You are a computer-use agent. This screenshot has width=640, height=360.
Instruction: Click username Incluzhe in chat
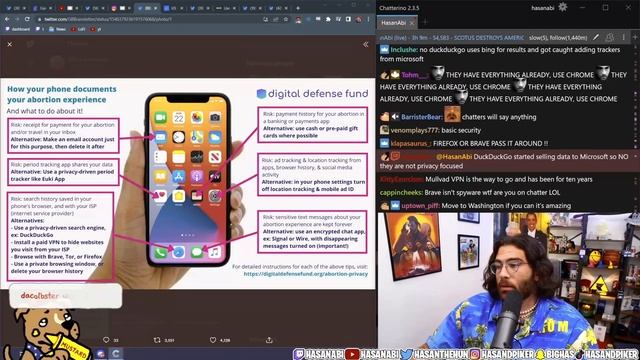coord(404,50)
